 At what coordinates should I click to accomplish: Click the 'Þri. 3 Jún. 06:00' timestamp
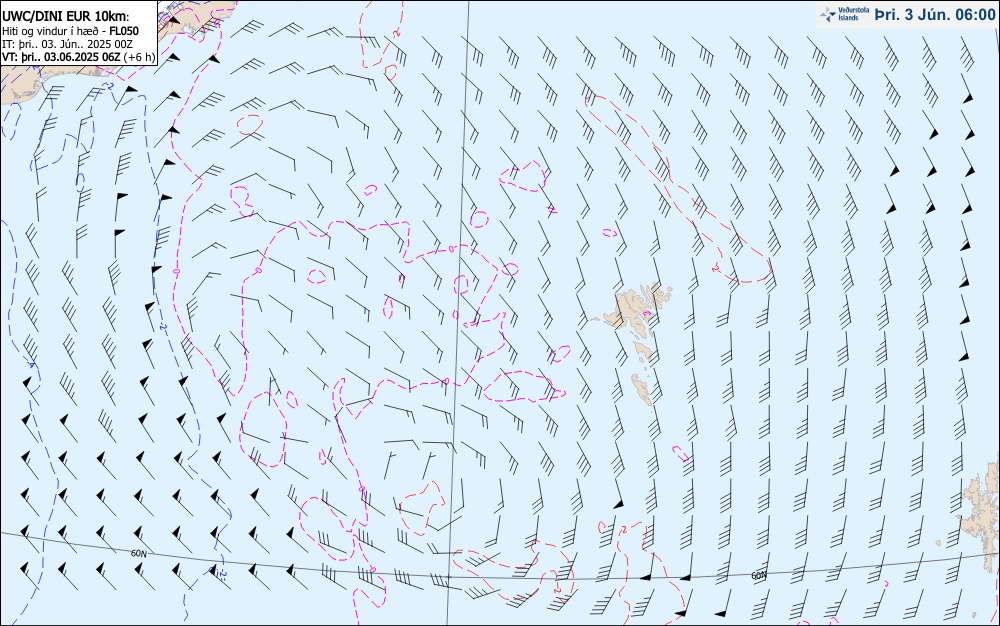[934, 15]
